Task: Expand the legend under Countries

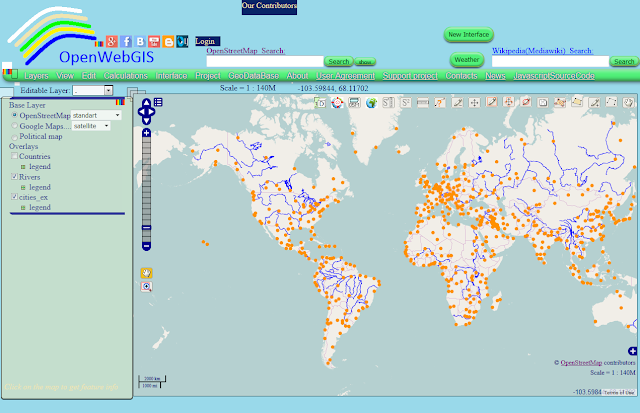Action: pos(23,167)
